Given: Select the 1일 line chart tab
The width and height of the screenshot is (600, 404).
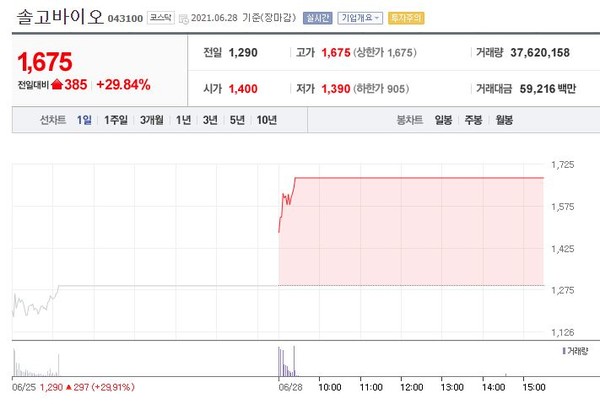Looking at the screenshot, I should [84, 120].
